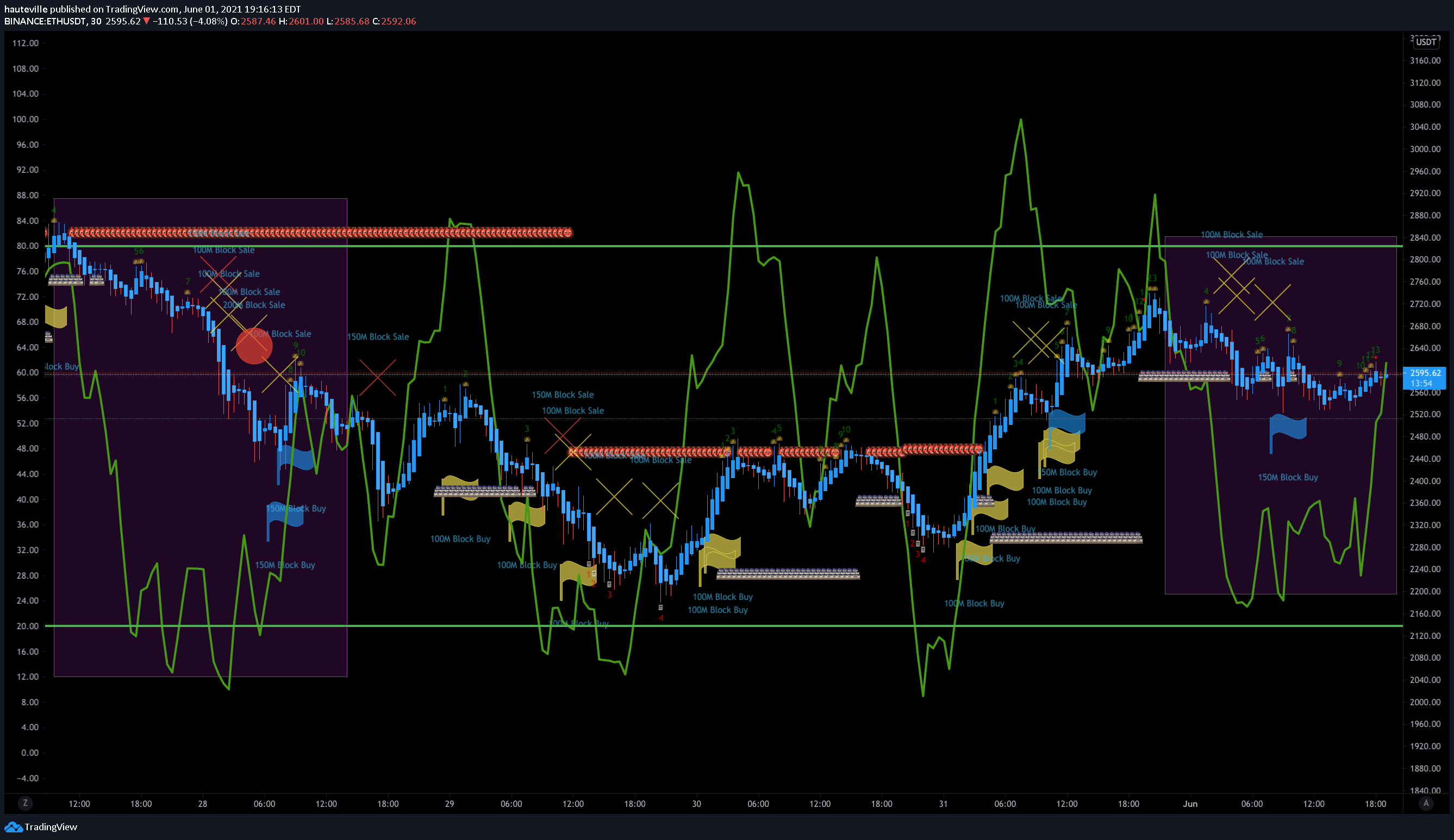Click the 80.00 value on the left scale
The width and height of the screenshot is (1454, 840).
27,246
